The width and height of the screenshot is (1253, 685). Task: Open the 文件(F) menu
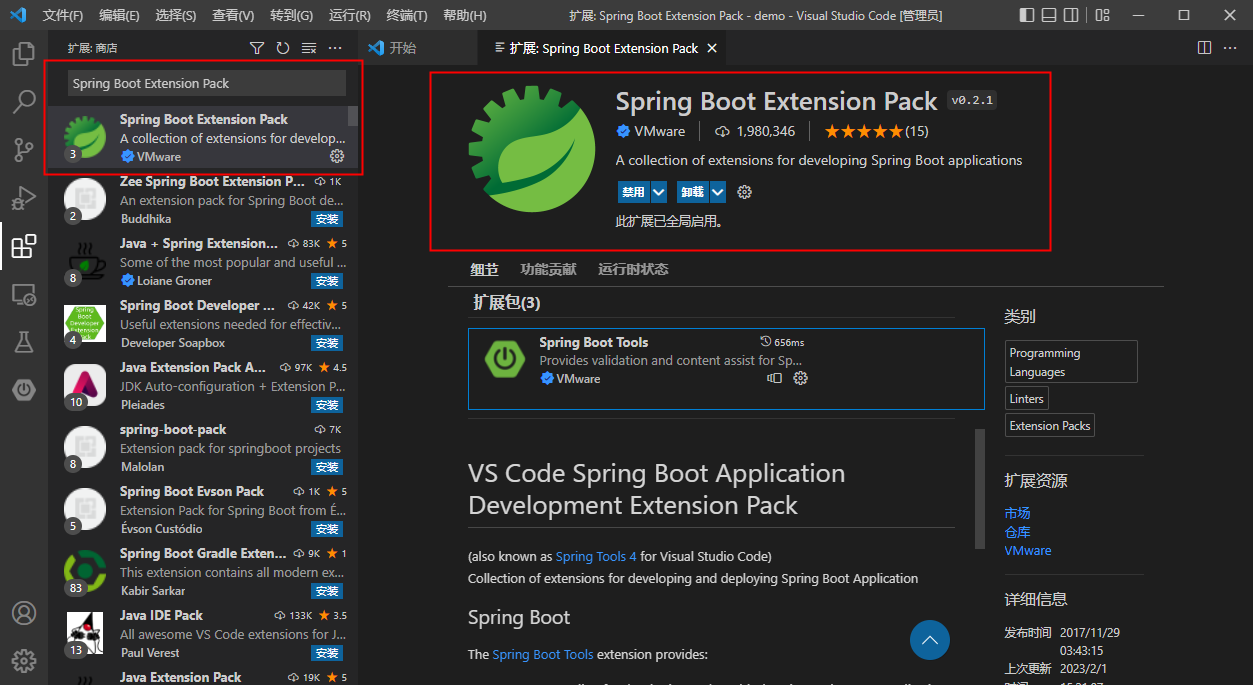[63, 16]
